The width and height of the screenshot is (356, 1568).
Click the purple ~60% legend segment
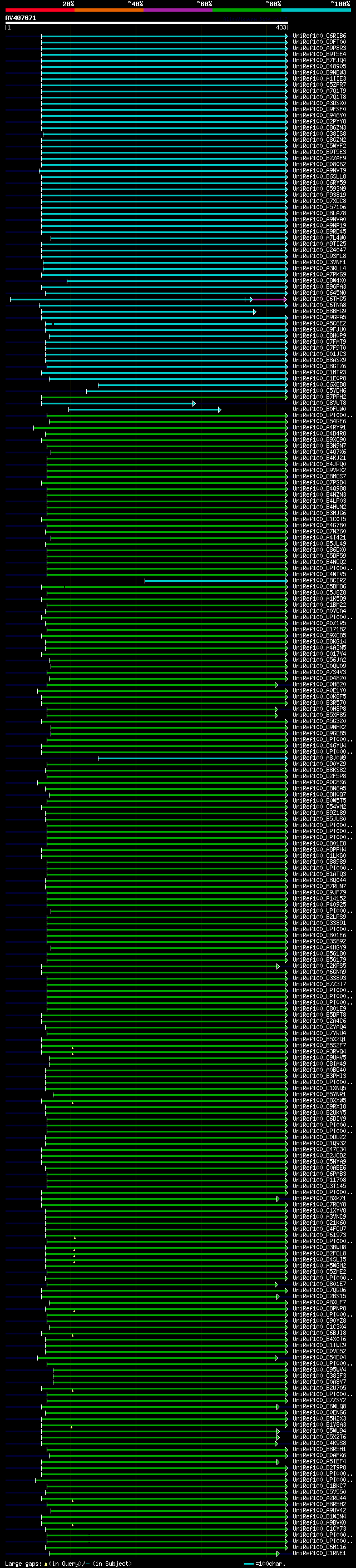tap(179, 10)
